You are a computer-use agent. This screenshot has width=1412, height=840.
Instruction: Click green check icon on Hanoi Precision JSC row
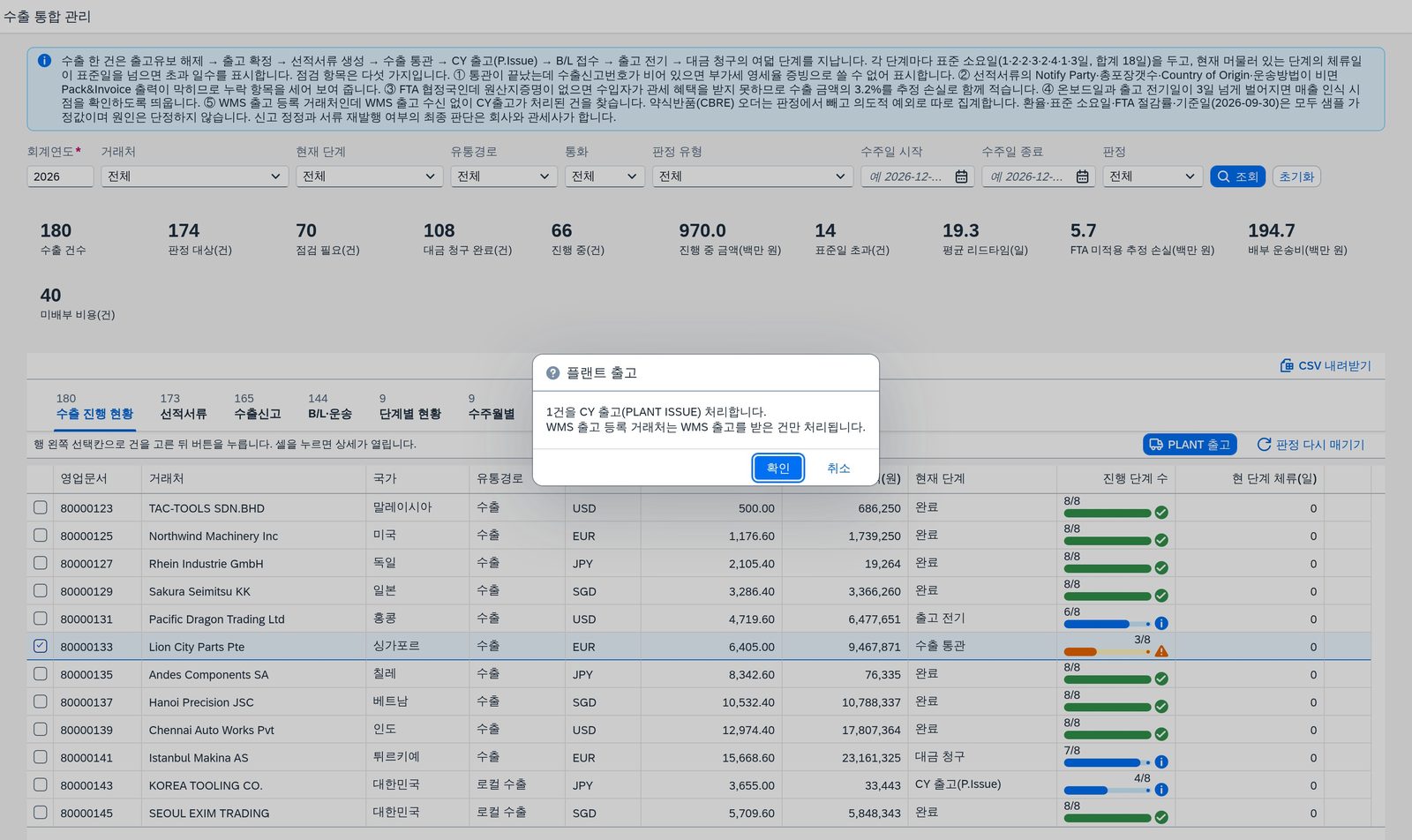[x=1161, y=707]
